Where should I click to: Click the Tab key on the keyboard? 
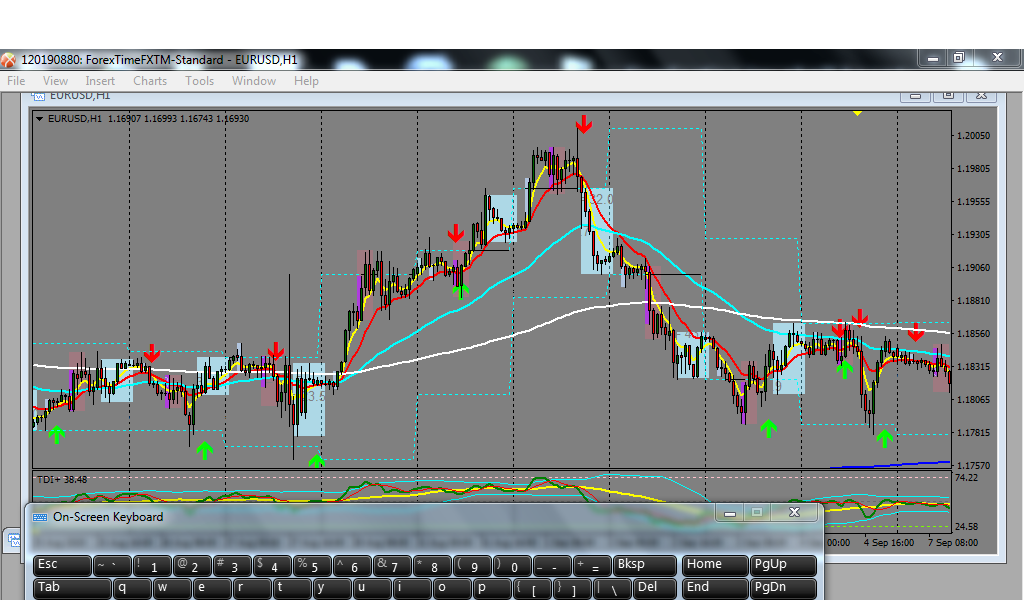click(x=72, y=588)
